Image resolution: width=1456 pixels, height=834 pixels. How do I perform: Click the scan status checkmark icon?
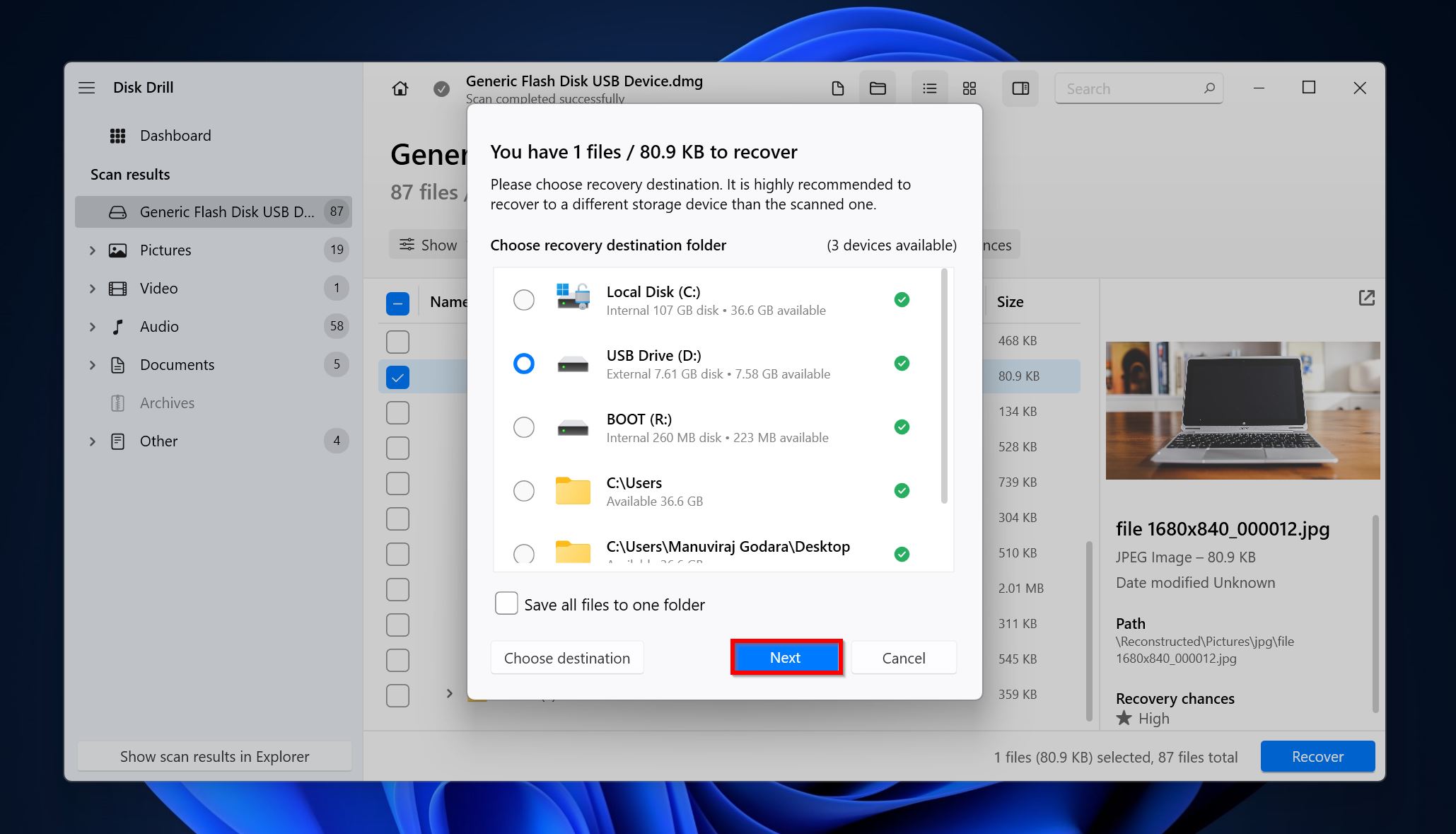click(x=440, y=88)
